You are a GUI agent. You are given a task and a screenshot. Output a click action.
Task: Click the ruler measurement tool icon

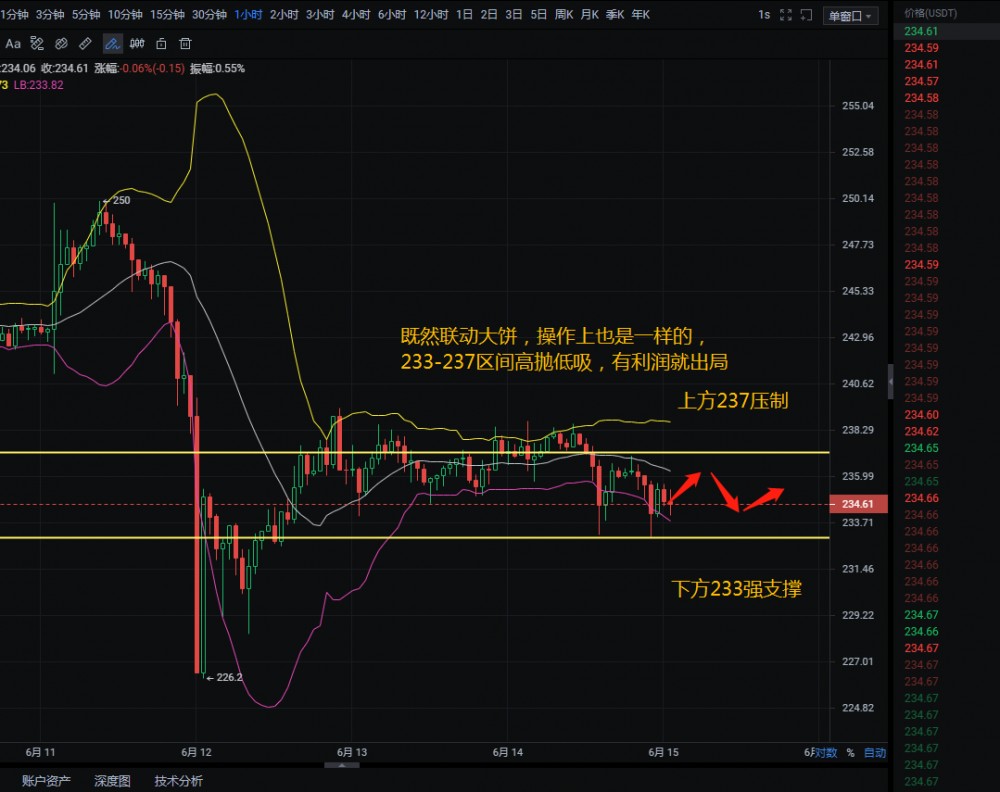coord(86,44)
